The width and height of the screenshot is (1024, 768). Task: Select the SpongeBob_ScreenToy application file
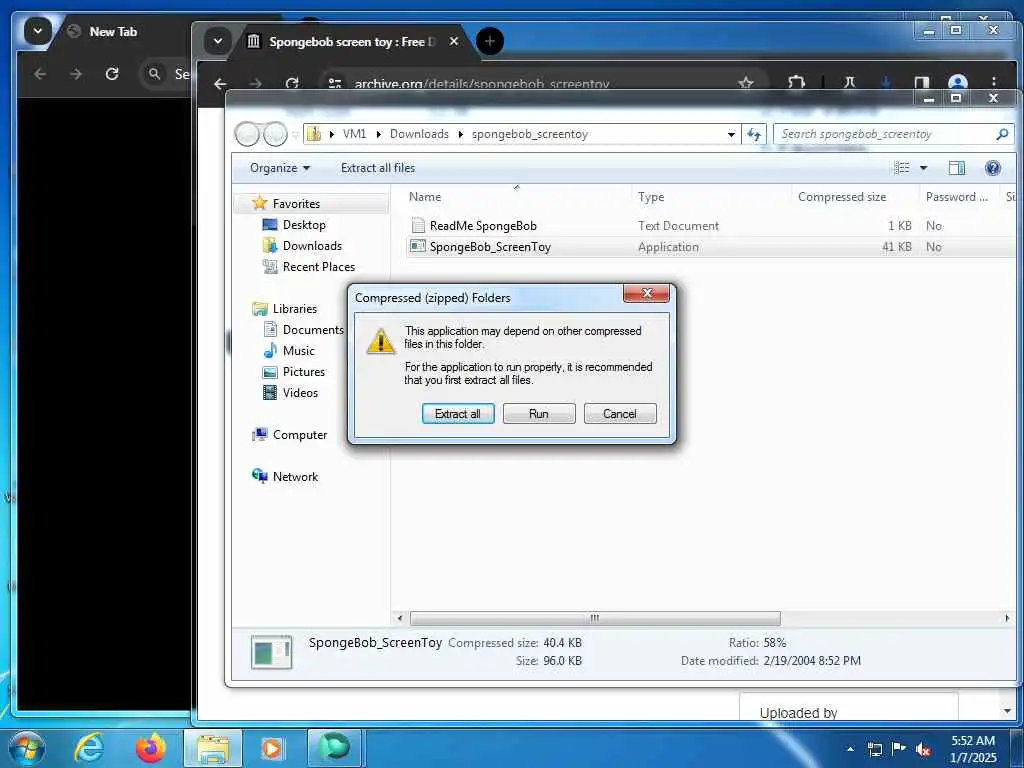tap(490, 247)
